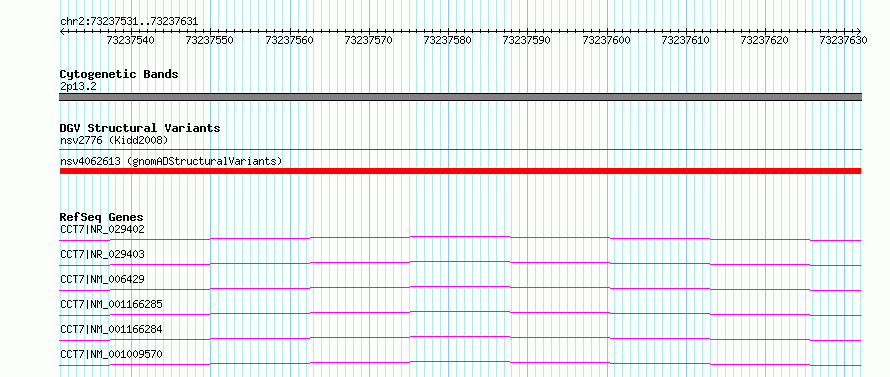
Task: Open the nsv4062613 gnomADStructuralVariants label
Action: coord(171,161)
